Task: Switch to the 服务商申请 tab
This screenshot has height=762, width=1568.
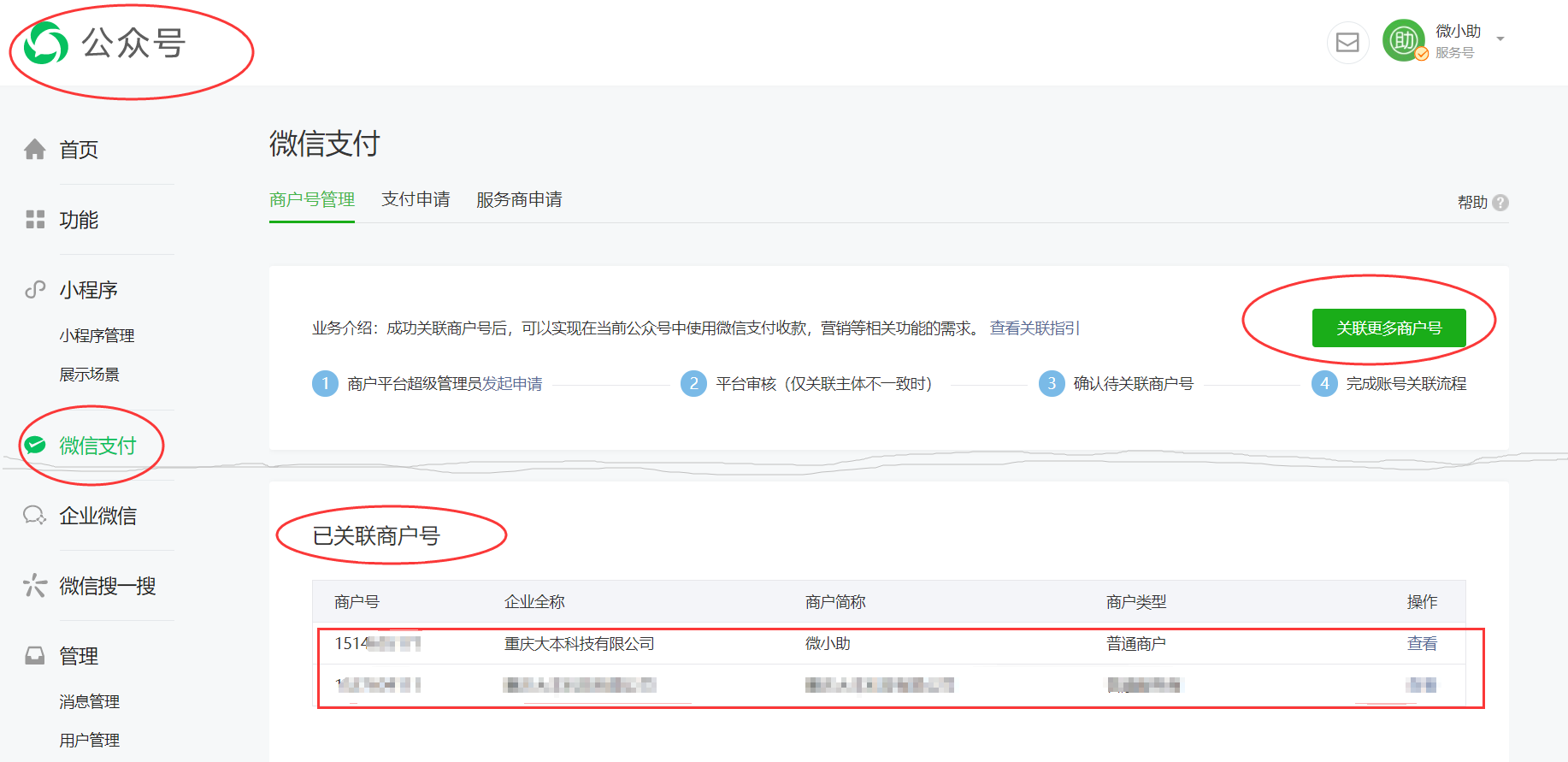Action: [x=519, y=199]
